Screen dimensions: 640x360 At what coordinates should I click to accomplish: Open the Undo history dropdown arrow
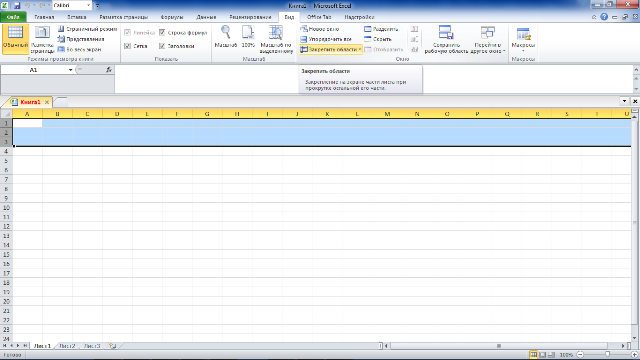pyautogui.click(x=34, y=6)
